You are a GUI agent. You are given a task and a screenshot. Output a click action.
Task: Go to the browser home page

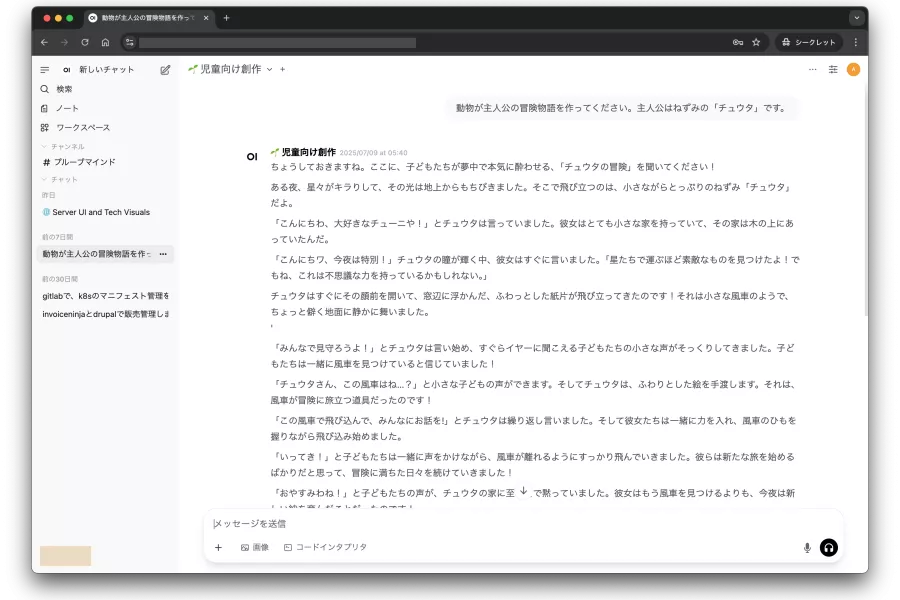106,42
